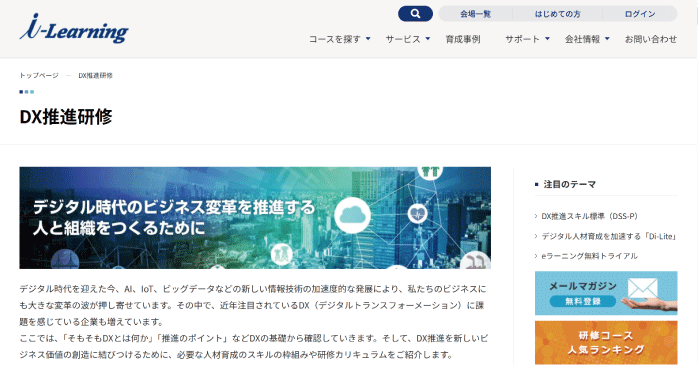This screenshot has height=365, width=698.
Task: Click chevron beside eラーニング無料トライアル
Action: coord(536,256)
